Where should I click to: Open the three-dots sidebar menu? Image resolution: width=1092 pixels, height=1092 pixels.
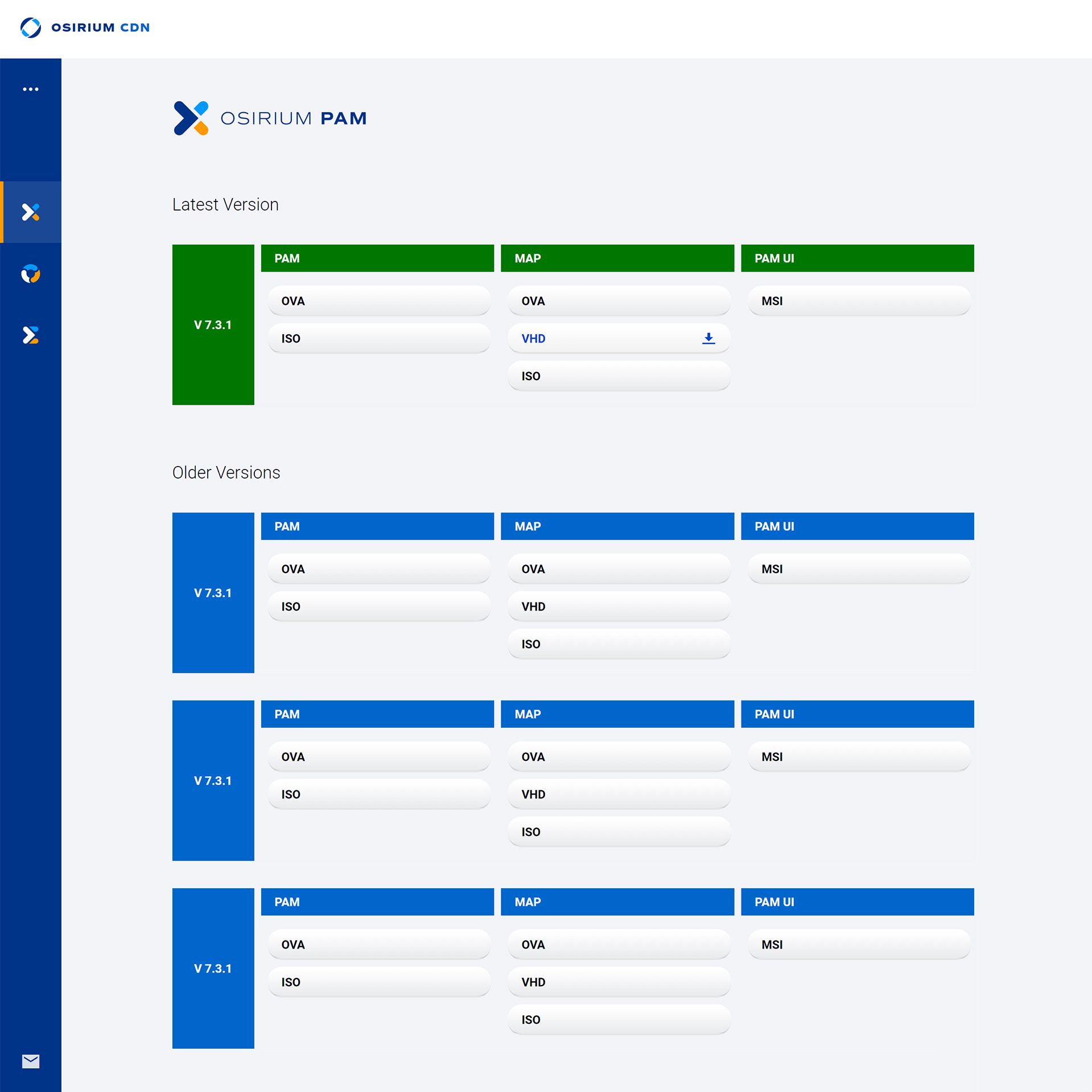point(31,89)
